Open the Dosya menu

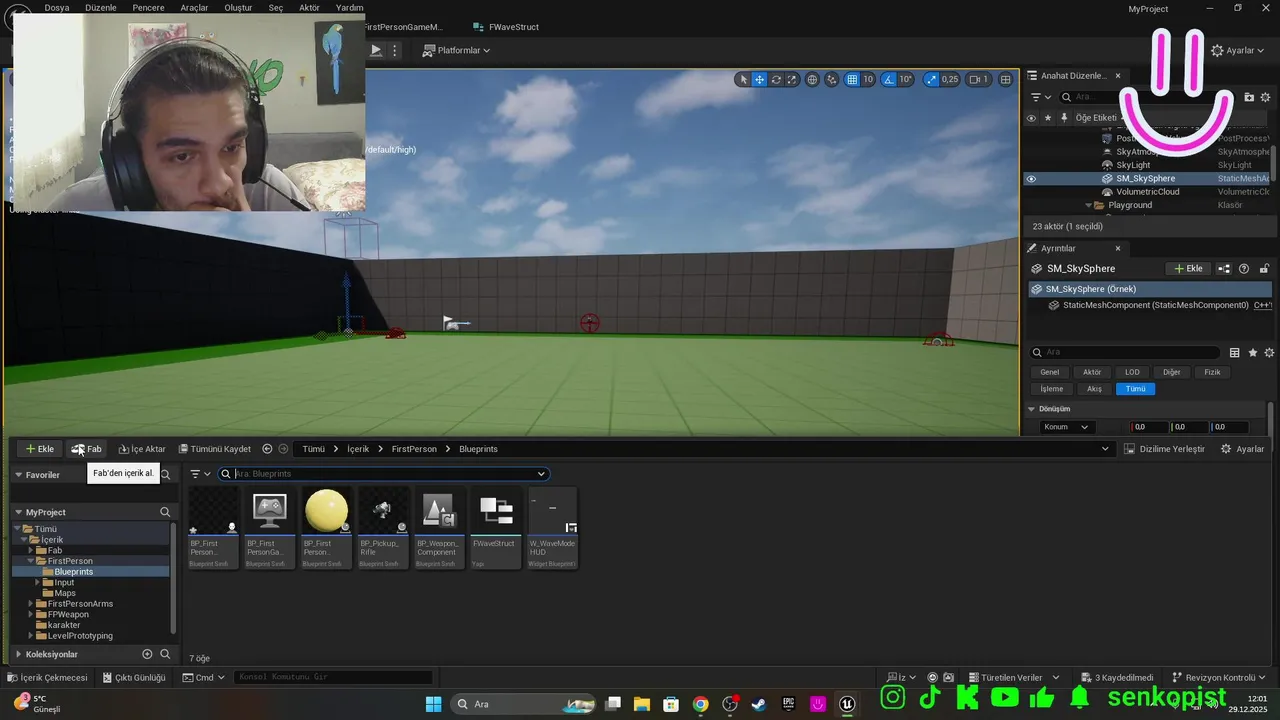pos(57,7)
